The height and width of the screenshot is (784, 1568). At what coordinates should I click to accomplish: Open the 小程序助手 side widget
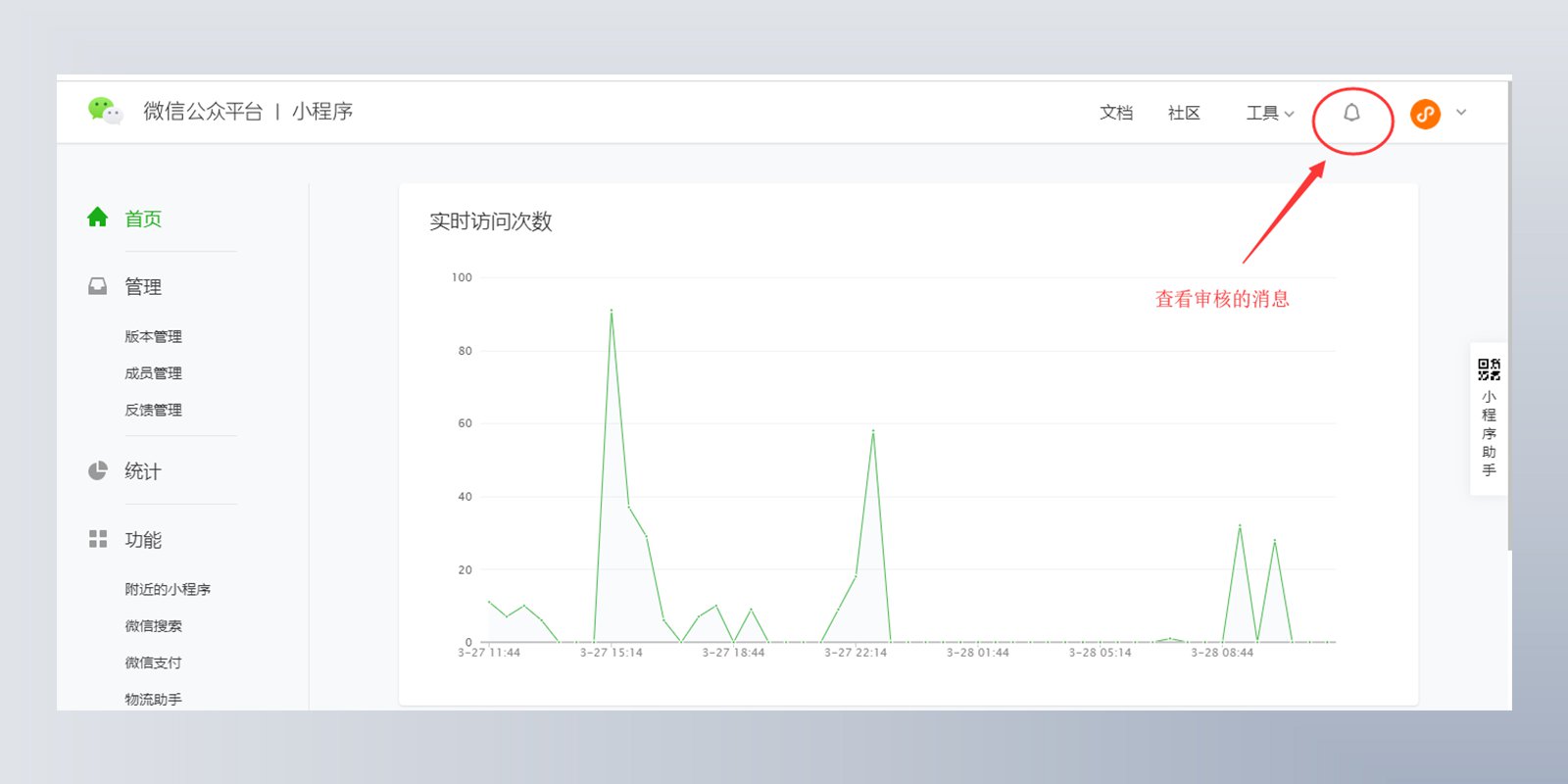click(1489, 419)
